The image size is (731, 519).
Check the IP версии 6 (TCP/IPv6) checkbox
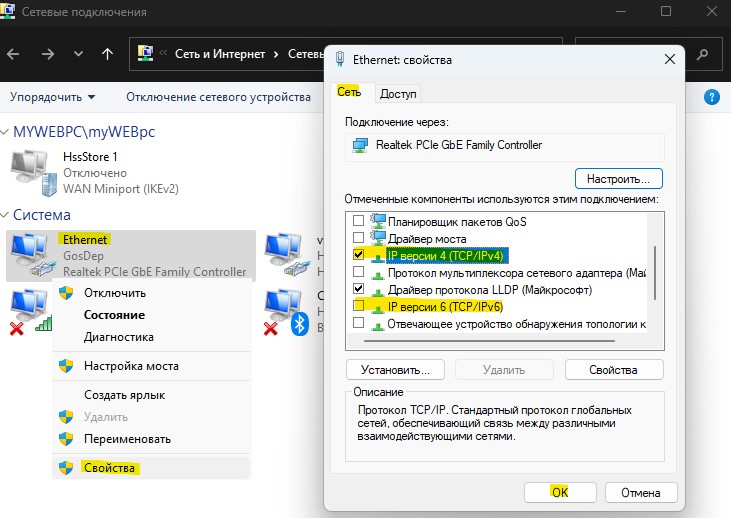click(358, 305)
